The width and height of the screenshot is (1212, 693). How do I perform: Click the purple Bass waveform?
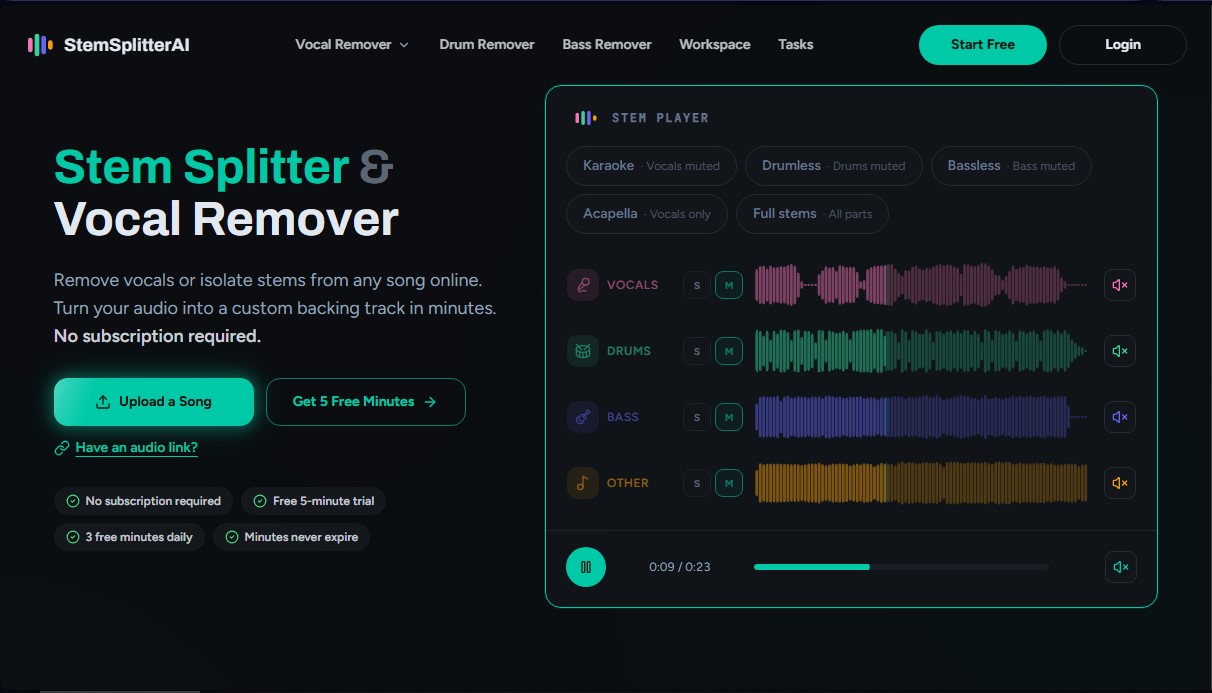coord(921,417)
